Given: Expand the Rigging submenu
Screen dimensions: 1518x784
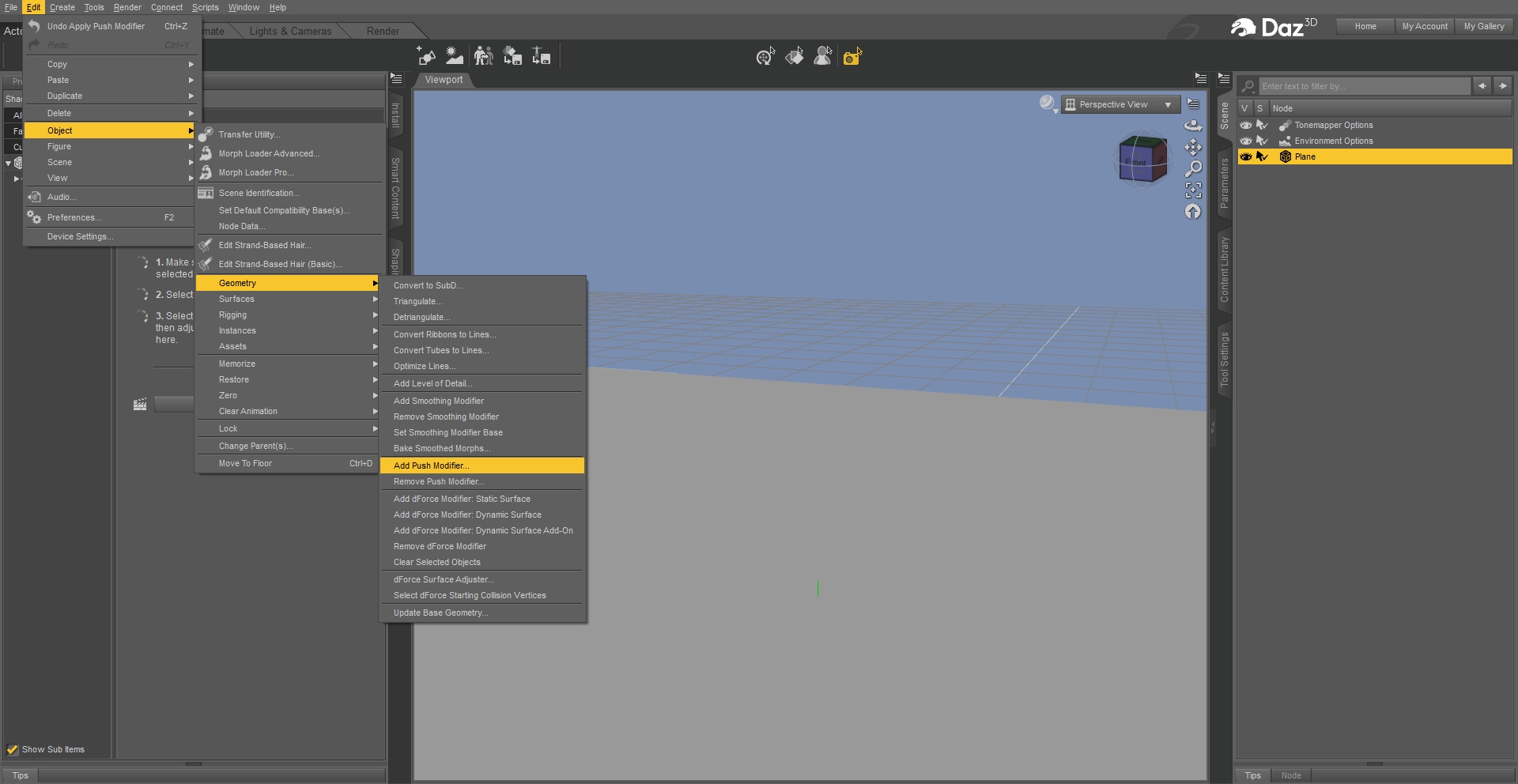Looking at the screenshot, I should pos(288,315).
